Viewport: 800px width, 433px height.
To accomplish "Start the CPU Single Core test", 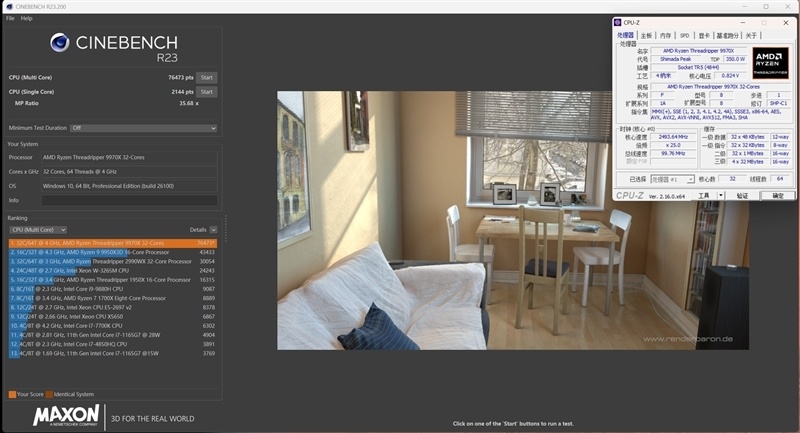I will [x=206, y=91].
